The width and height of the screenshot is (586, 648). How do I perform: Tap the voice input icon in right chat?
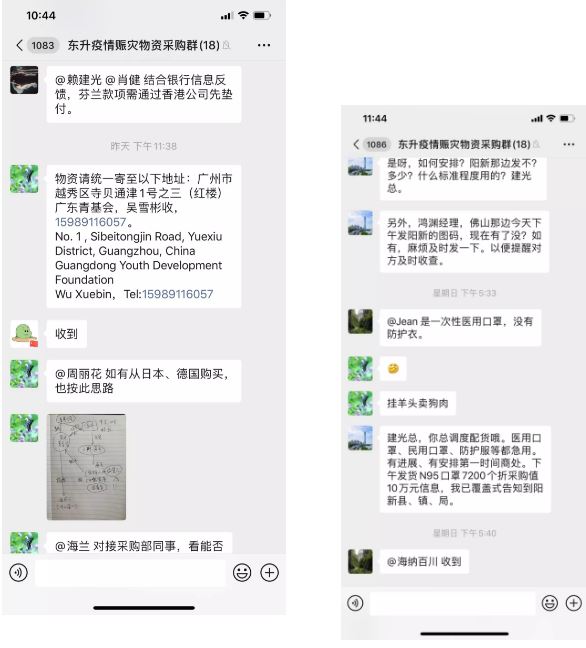point(355,603)
